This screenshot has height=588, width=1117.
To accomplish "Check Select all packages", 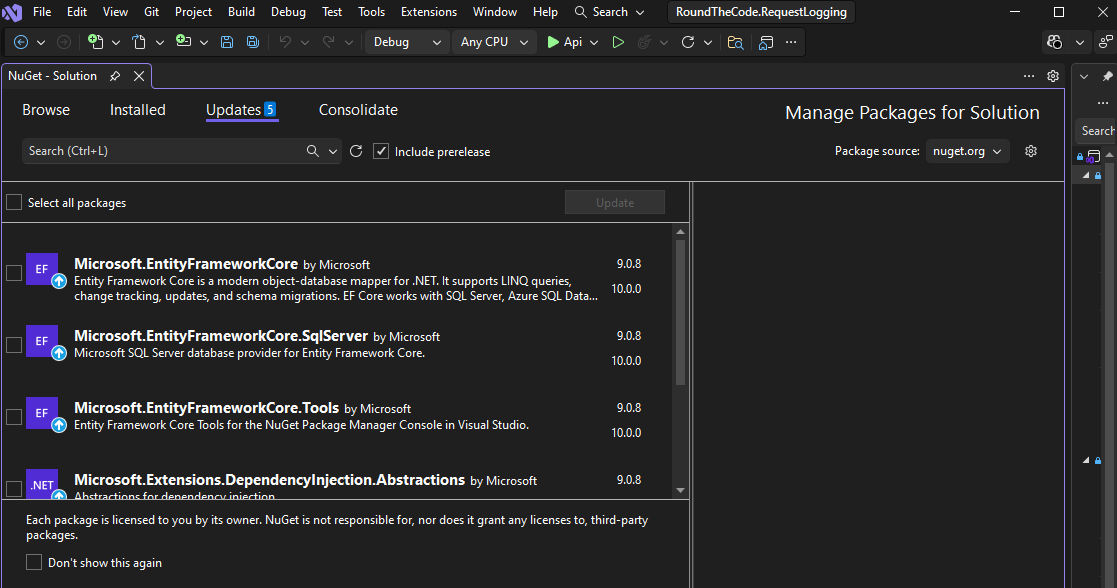I will pyautogui.click(x=14, y=202).
